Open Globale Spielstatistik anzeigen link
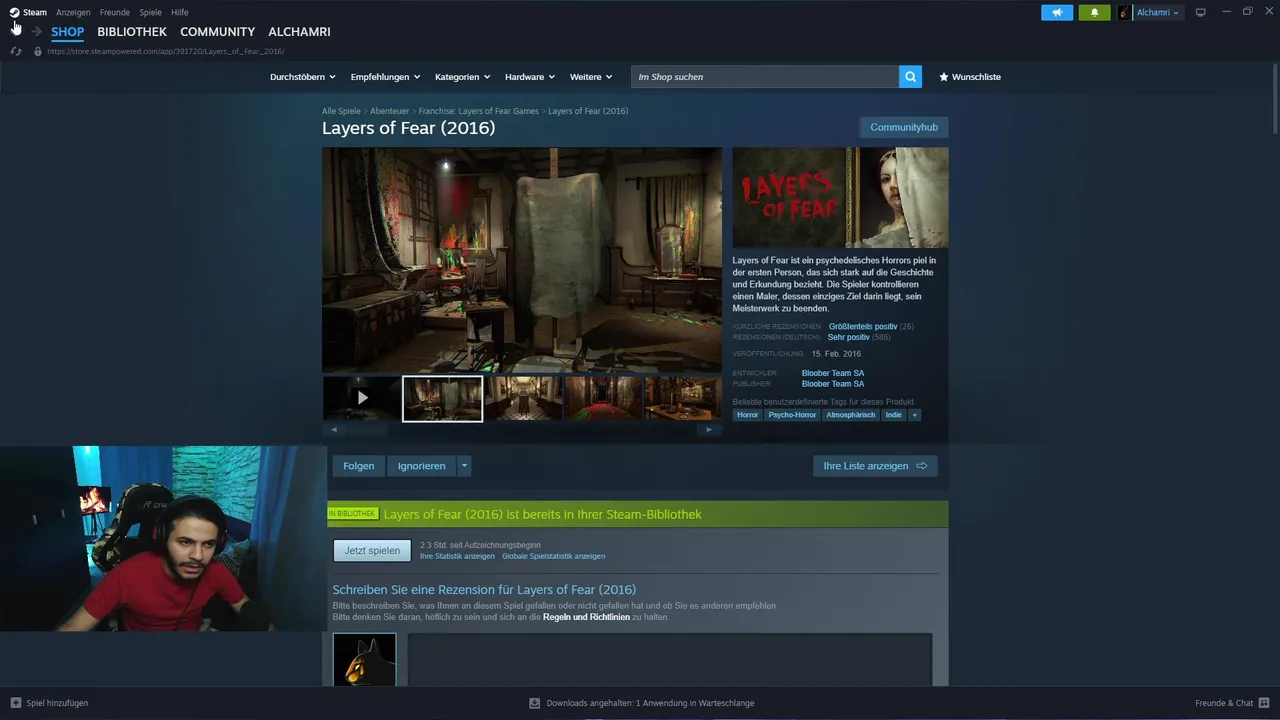 point(553,556)
